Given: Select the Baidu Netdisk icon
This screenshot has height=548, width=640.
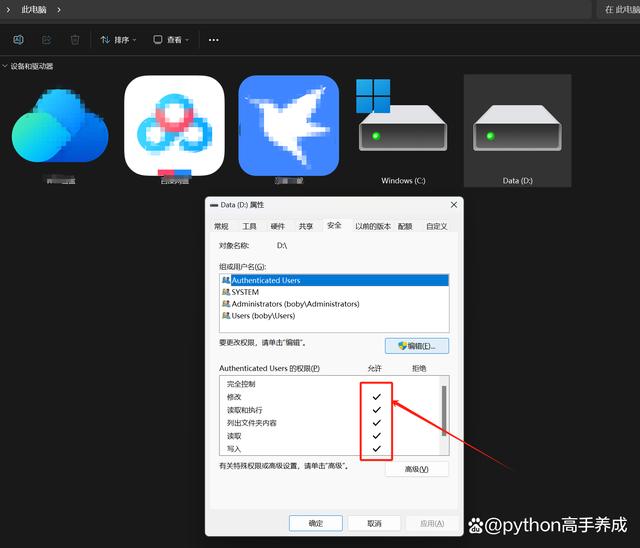Looking at the screenshot, I should (174, 126).
